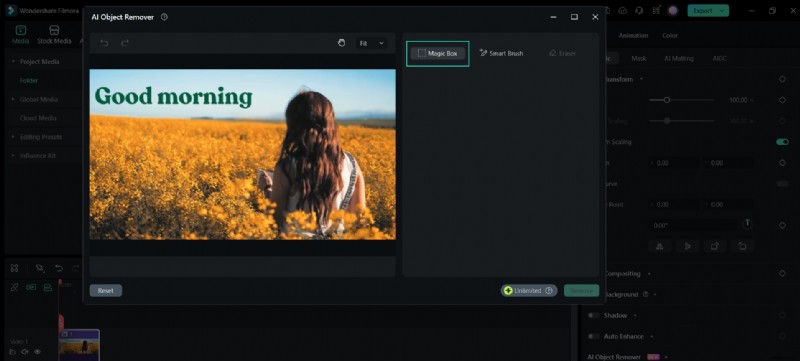The image size is (800, 361).
Task: Open the AIGC sub-tab
Action: click(x=720, y=59)
